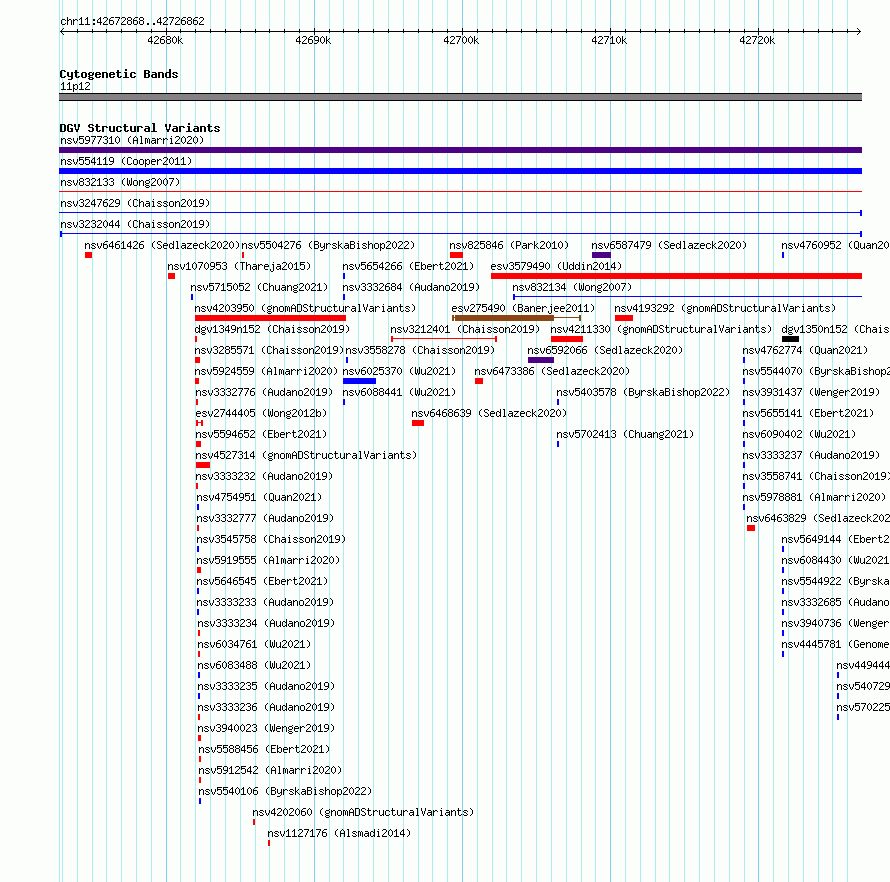Open nsv1127176 (Alsmadi2014) label

click(x=339, y=833)
